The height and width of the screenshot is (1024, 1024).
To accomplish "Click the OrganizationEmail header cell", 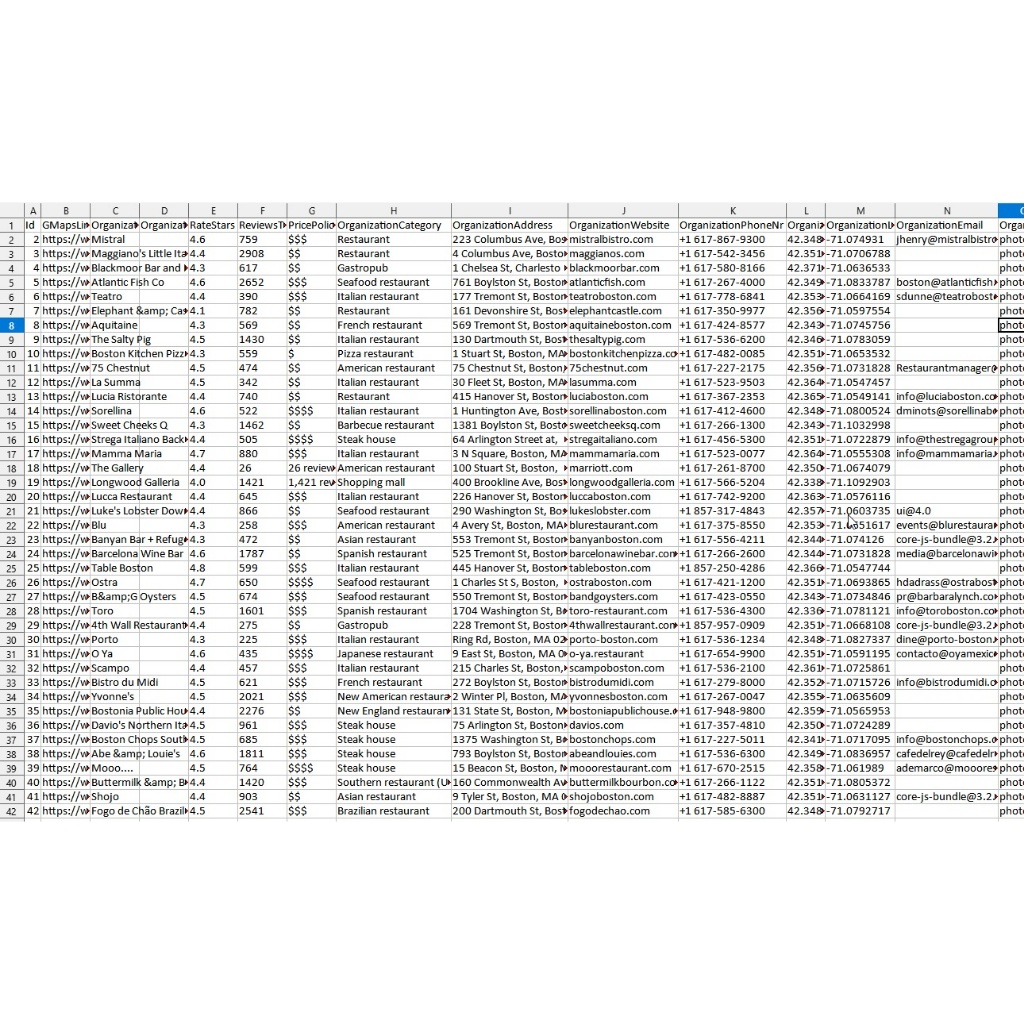I will click(x=946, y=225).
